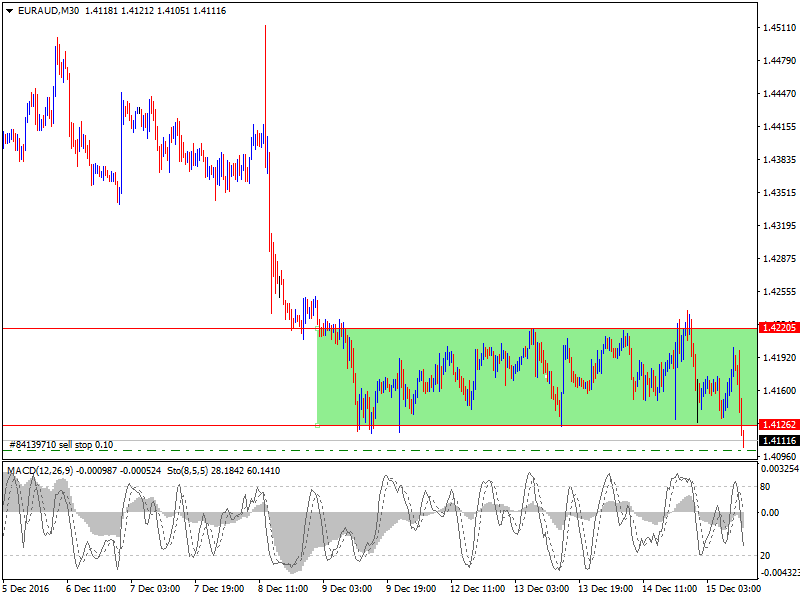
Task: Click the indicator scale value 80
Action: pos(765,487)
